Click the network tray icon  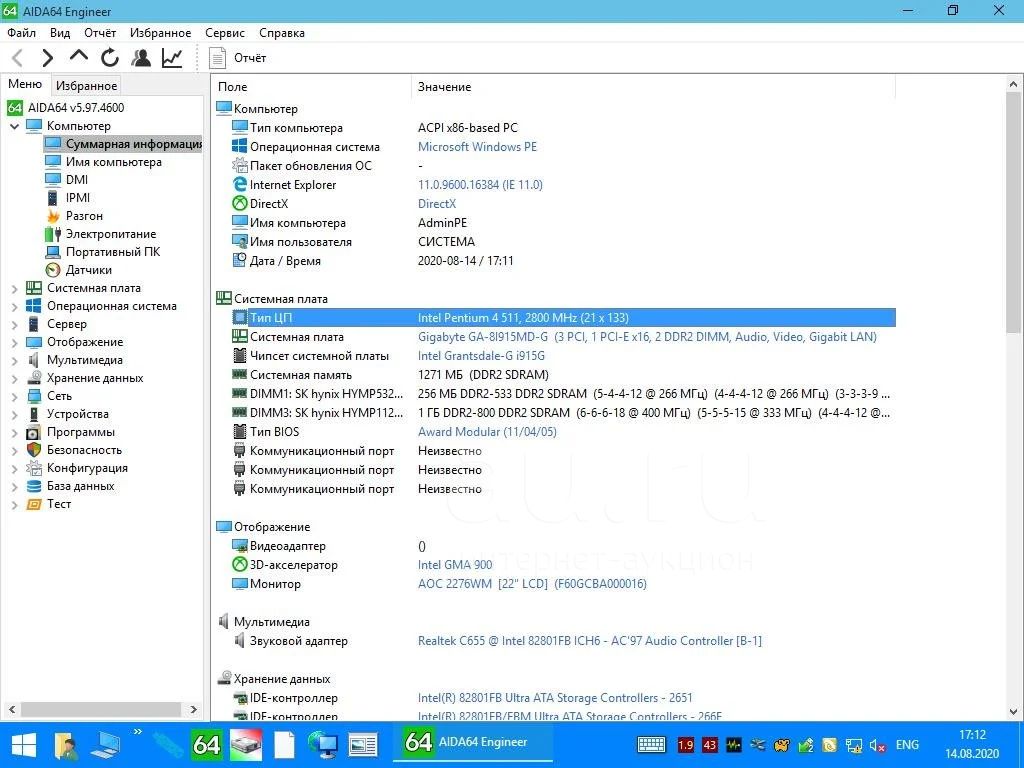(854, 745)
